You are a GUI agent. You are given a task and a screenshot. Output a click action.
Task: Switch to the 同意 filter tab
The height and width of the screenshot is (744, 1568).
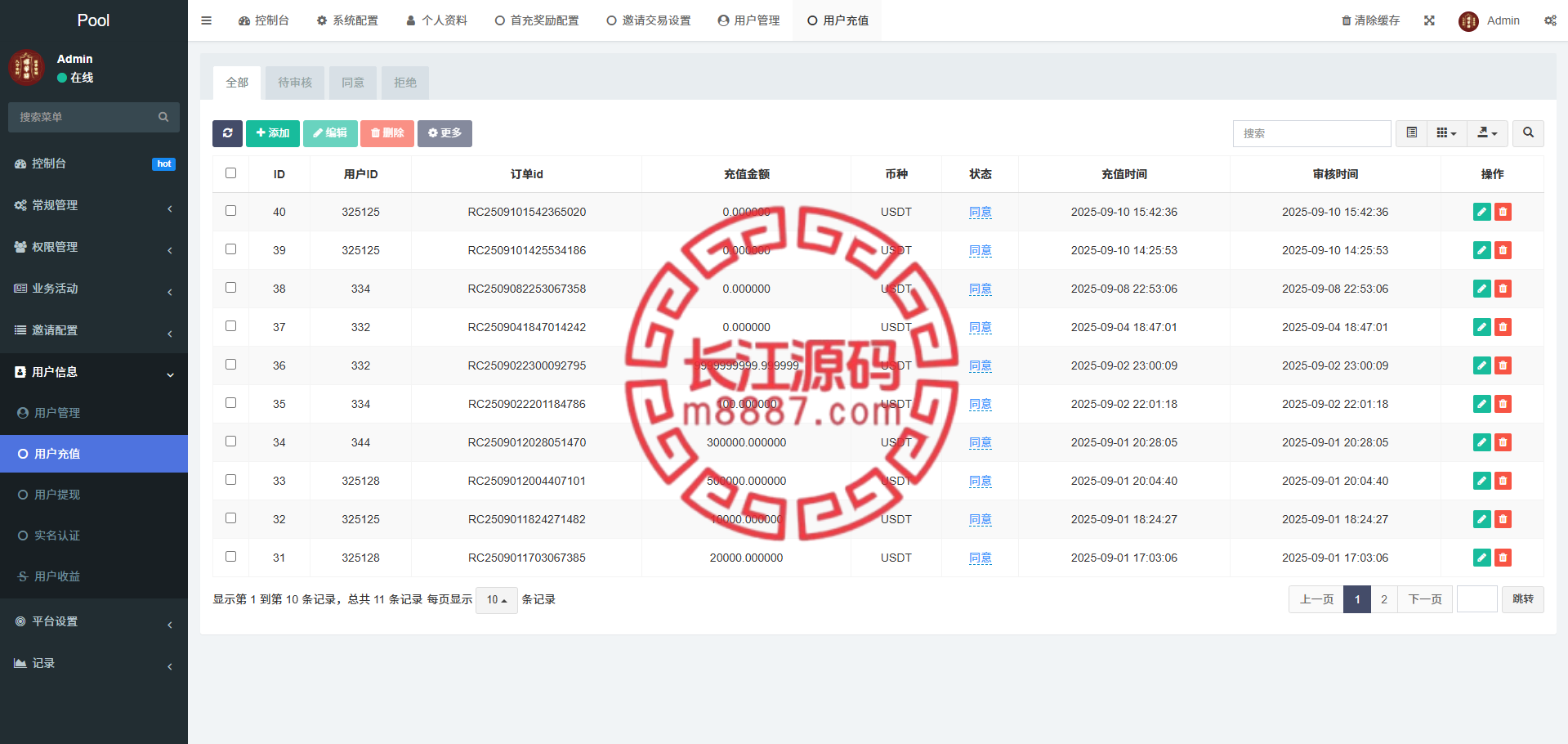tap(353, 83)
